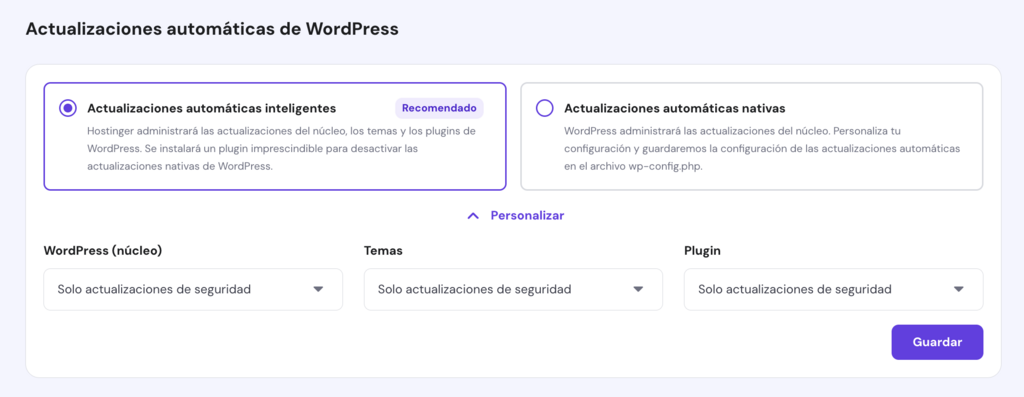Screen dimensions: 1024x397
Task: Collapse the Personalizar section
Action: coord(516,215)
